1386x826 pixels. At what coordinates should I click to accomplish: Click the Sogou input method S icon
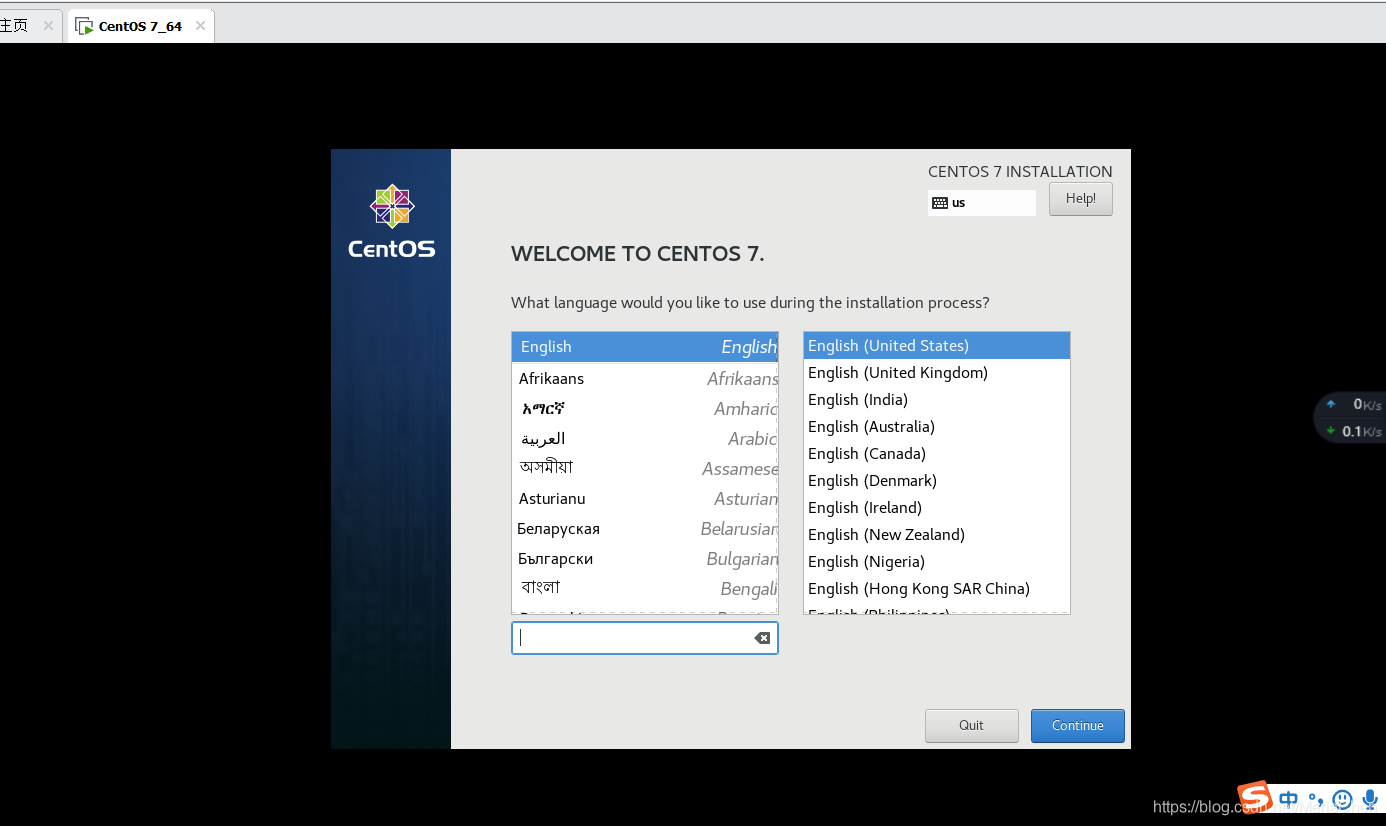click(1254, 797)
